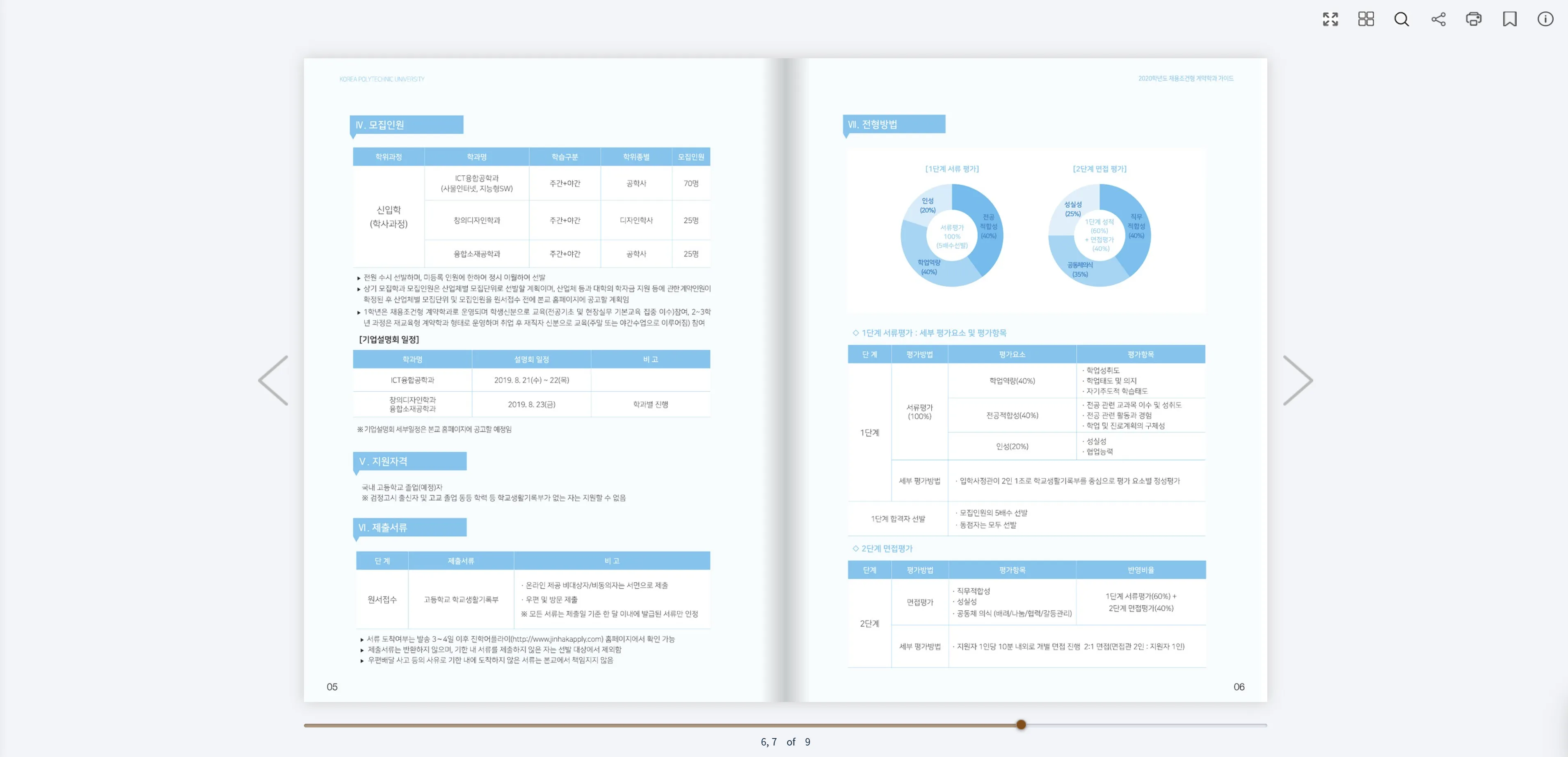Click the '학업역량(40%)' evaluation cell
Viewport: 1568px width, 757px height.
click(1012, 381)
